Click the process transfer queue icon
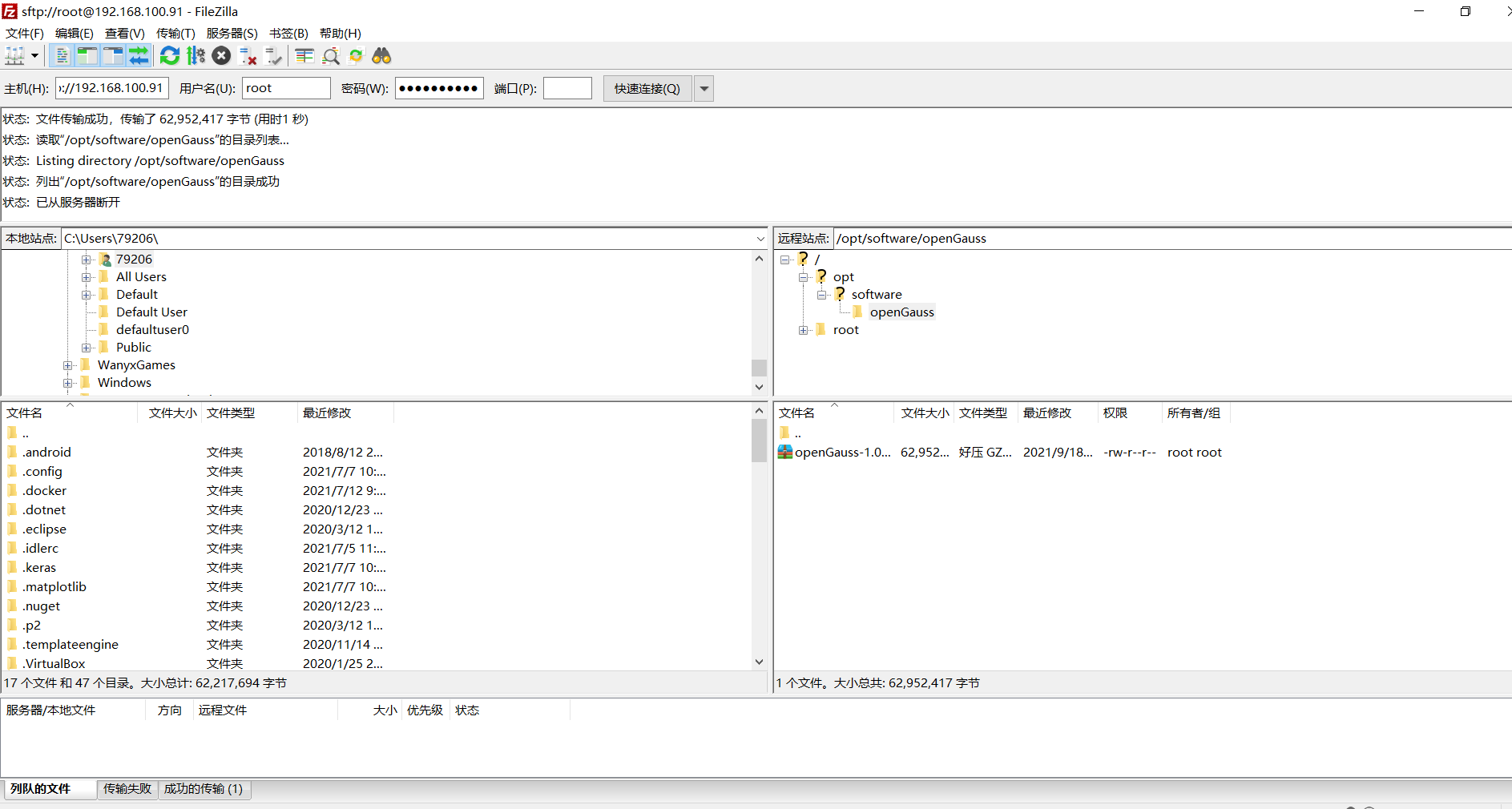 pyautogui.click(x=196, y=56)
